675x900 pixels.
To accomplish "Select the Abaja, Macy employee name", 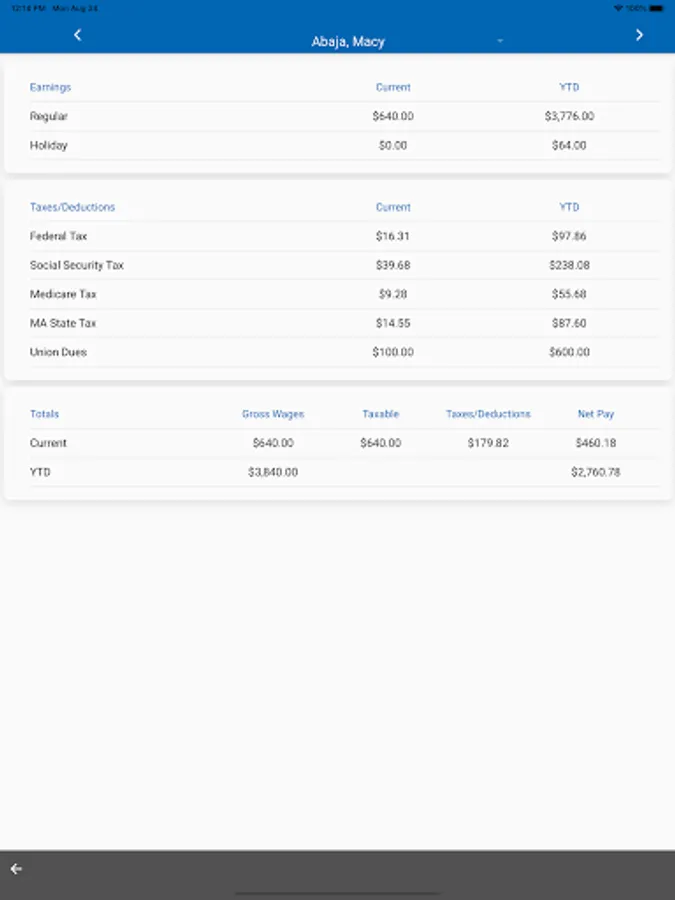I will (x=348, y=42).
